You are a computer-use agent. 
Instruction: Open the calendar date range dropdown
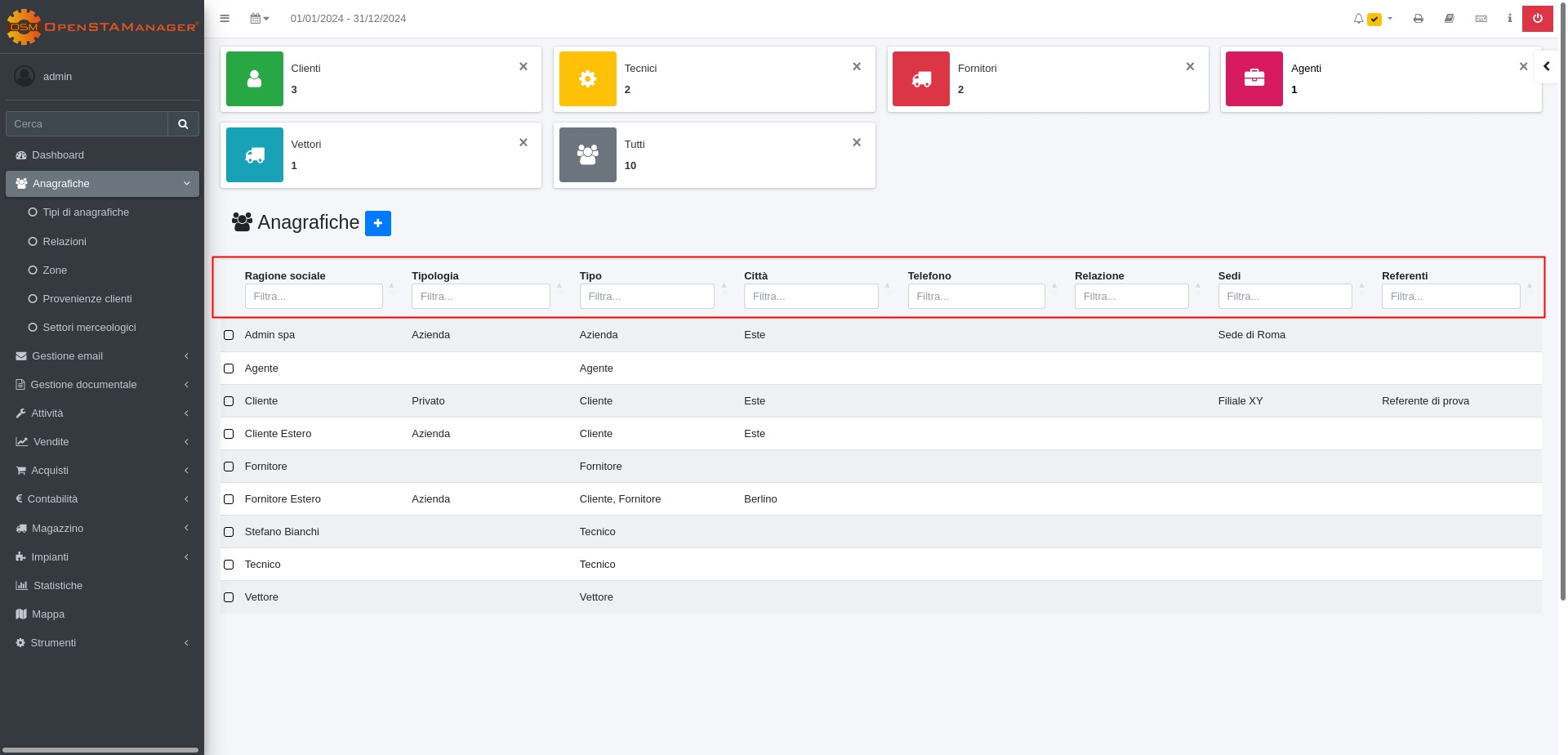click(260, 19)
